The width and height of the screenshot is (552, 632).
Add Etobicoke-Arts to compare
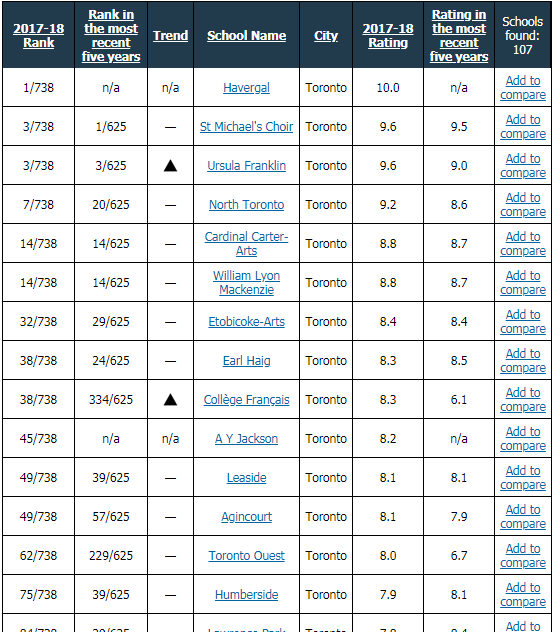coord(523,322)
